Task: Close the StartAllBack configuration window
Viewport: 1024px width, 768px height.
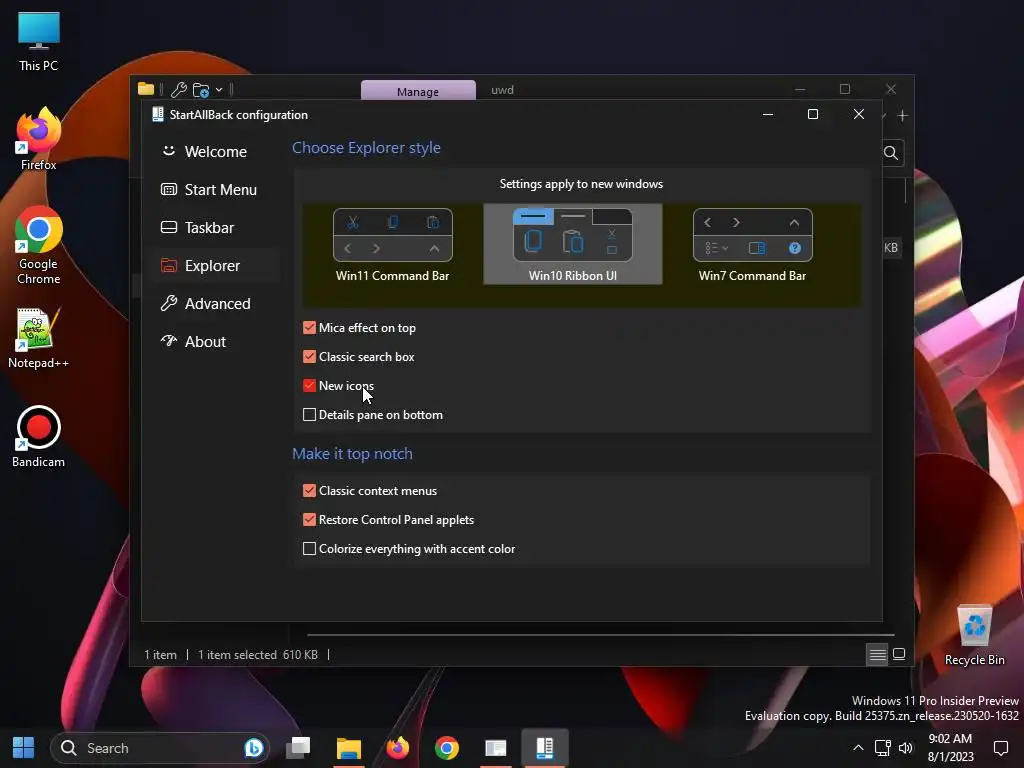Action: point(859,114)
